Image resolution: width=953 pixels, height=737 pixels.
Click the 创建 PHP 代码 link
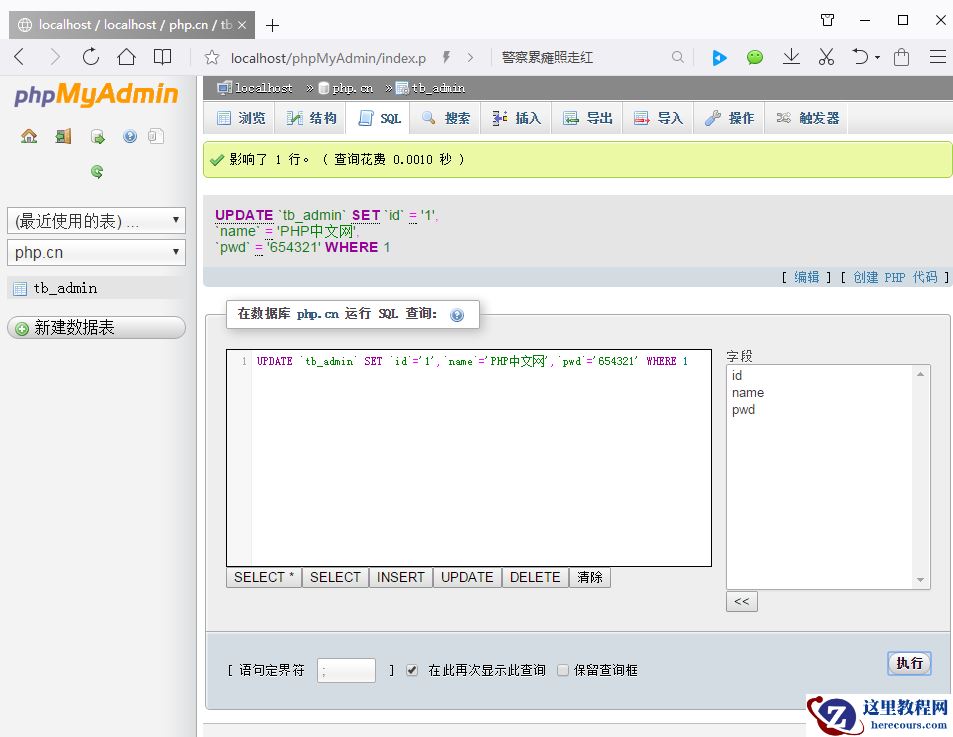895,277
